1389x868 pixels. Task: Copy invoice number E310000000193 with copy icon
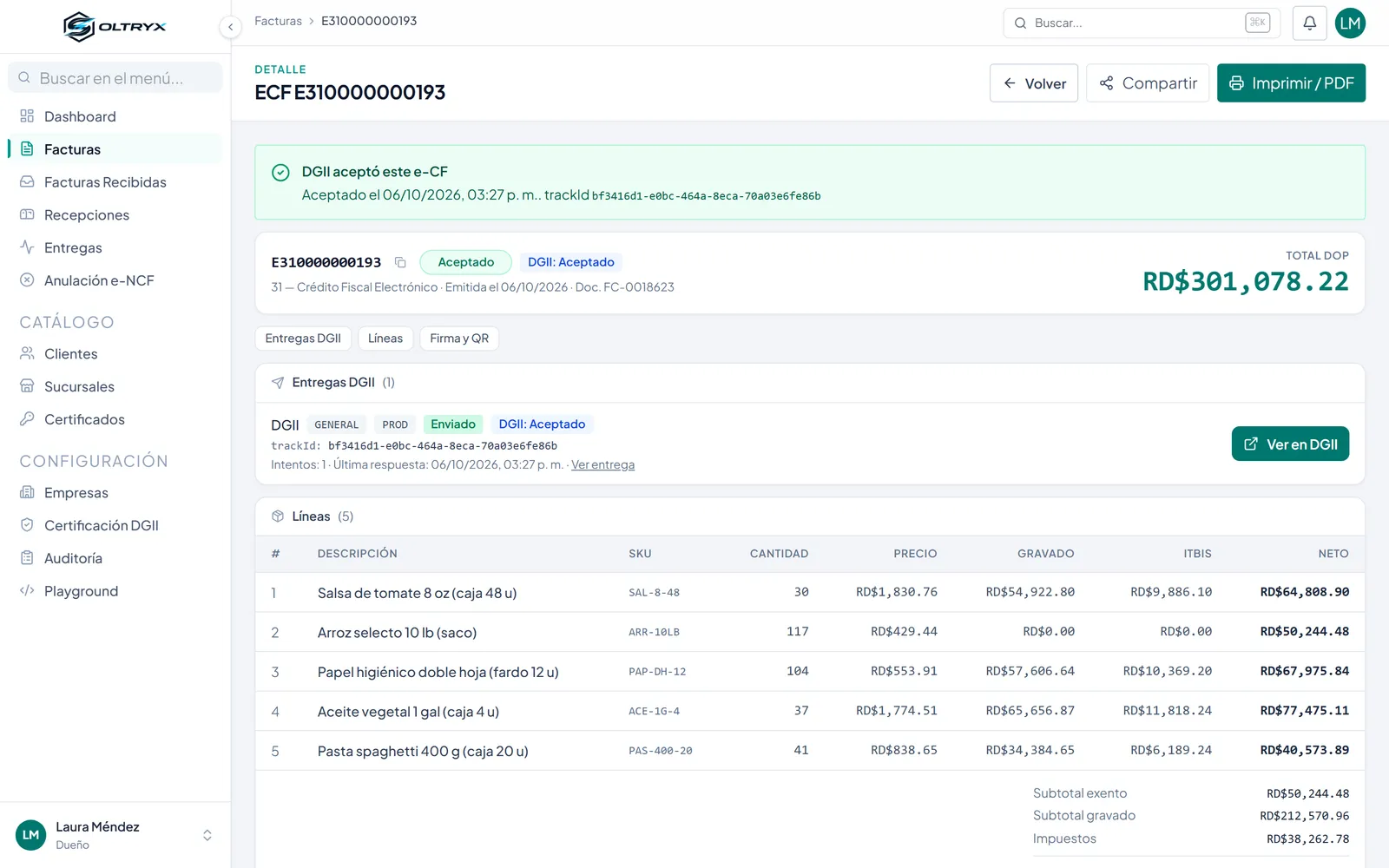pos(400,262)
